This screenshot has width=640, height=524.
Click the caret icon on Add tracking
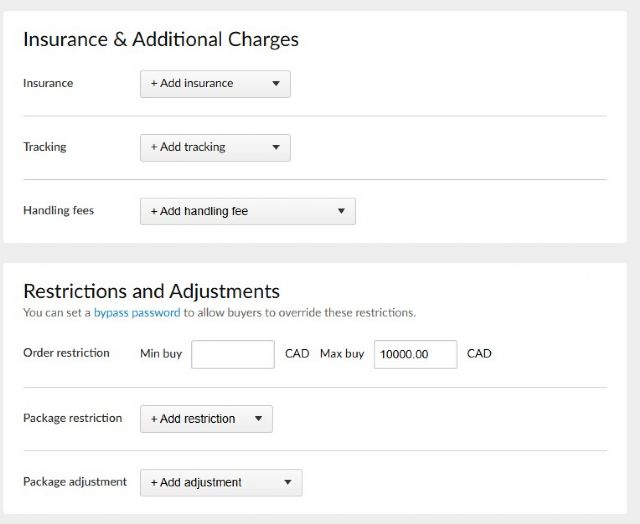[276, 148]
